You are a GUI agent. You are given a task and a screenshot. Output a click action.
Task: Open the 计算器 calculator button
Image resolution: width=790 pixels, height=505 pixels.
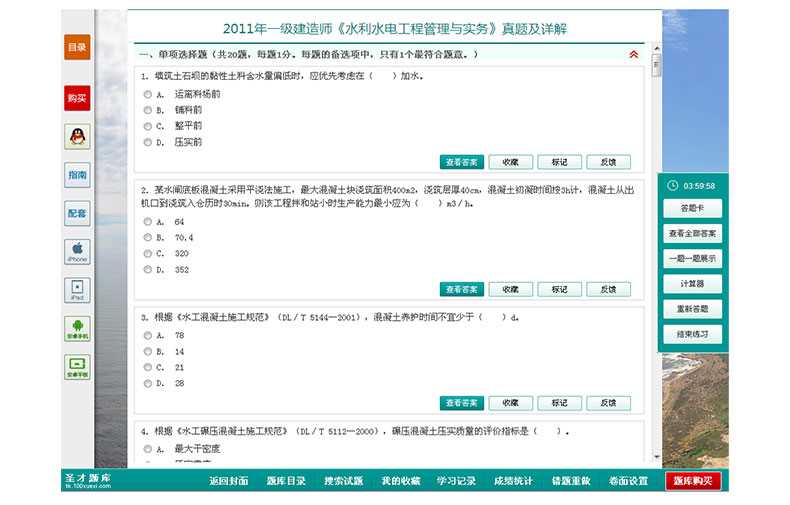coord(692,284)
